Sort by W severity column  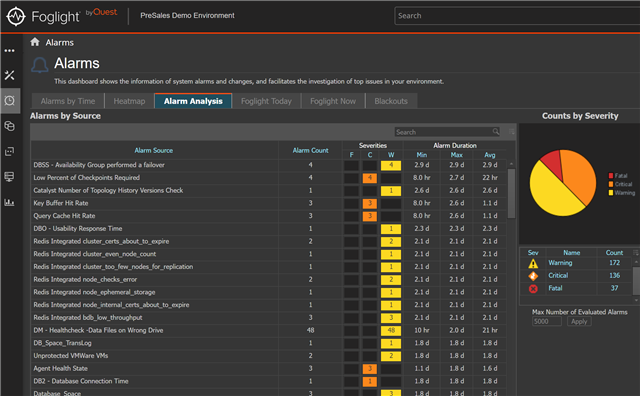click(x=391, y=155)
